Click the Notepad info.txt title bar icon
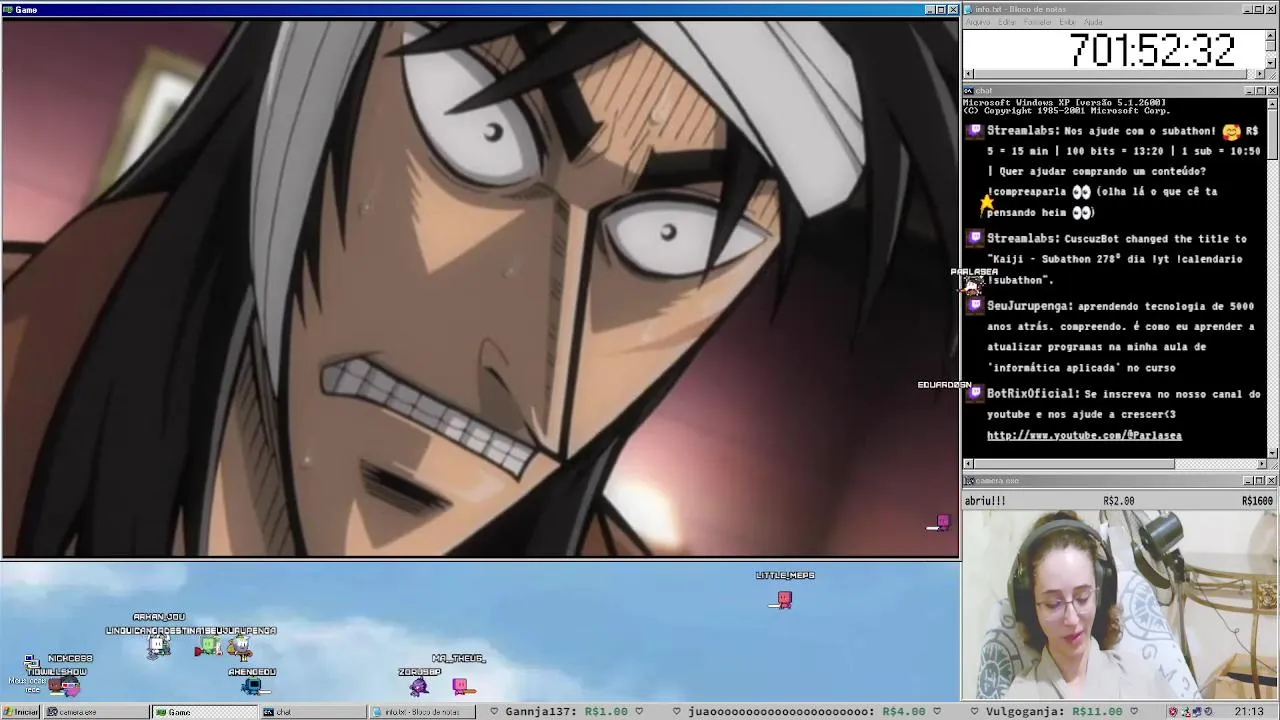The height and width of the screenshot is (720, 1280). pyautogui.click(x=969, y=9)
